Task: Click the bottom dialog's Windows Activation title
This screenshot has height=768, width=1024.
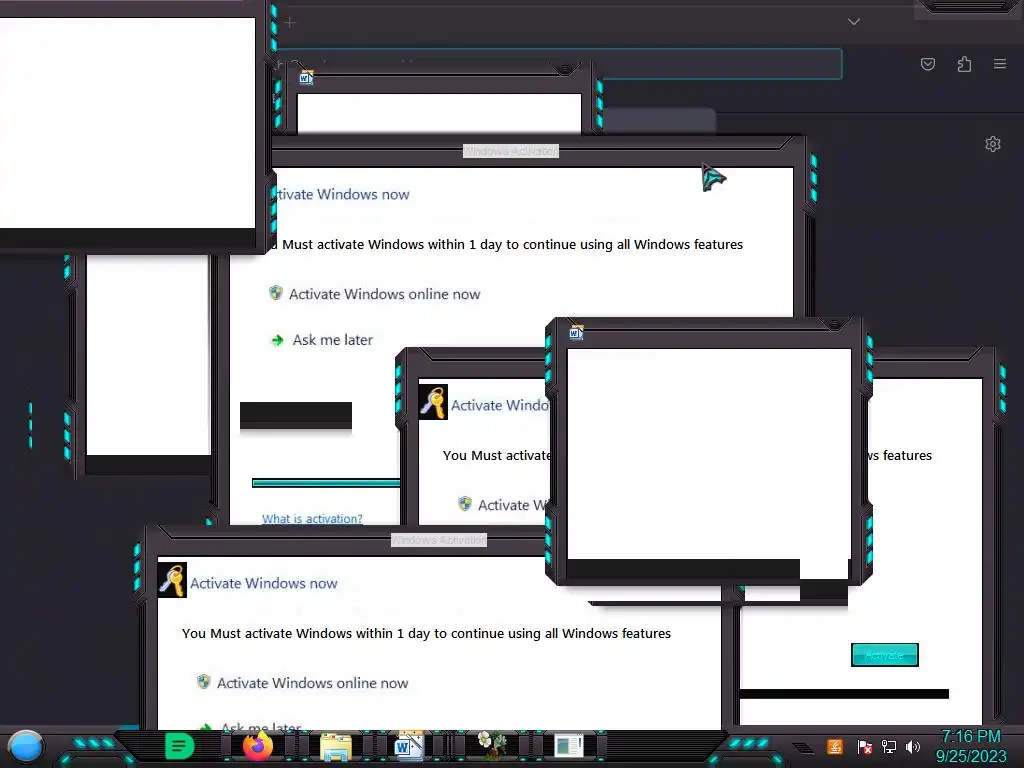Action: pyautogui.click(x=439, y=540)
